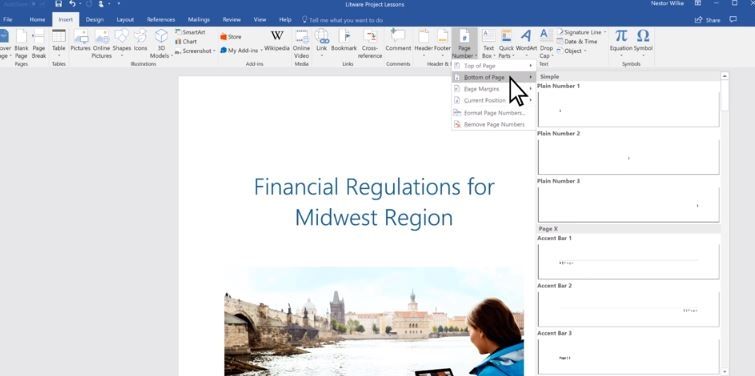755x376 pixels.
Task: Insert a Blank Page
Action: tap(21, 43)
